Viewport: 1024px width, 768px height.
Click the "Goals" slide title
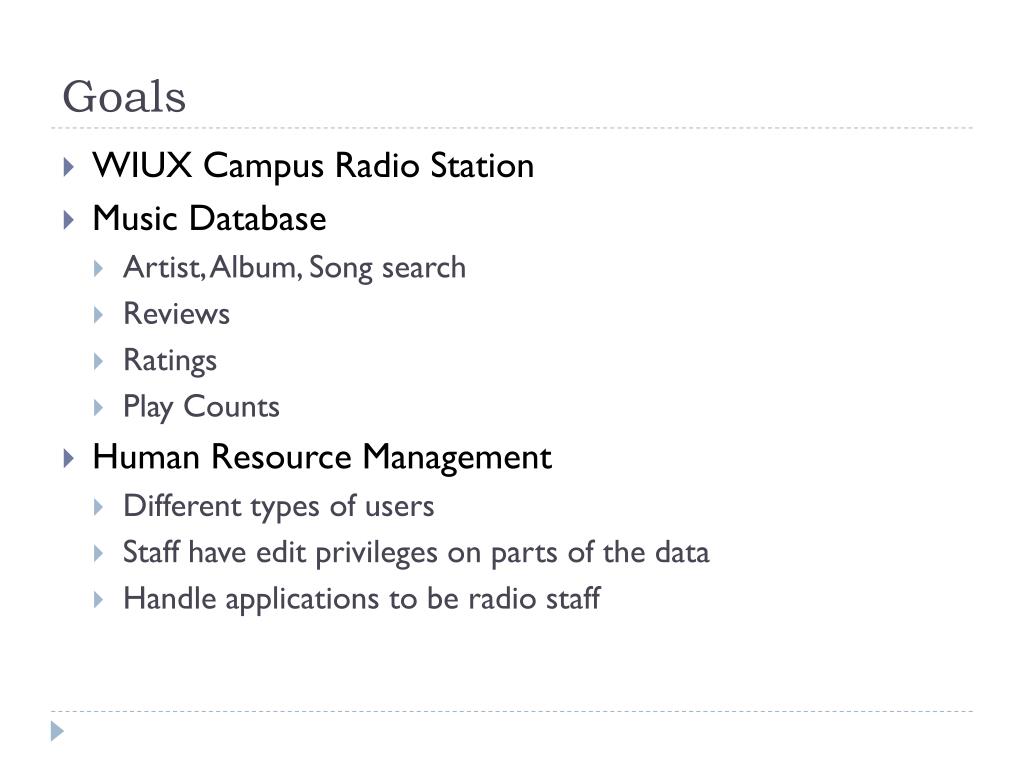tap(124, 98)
